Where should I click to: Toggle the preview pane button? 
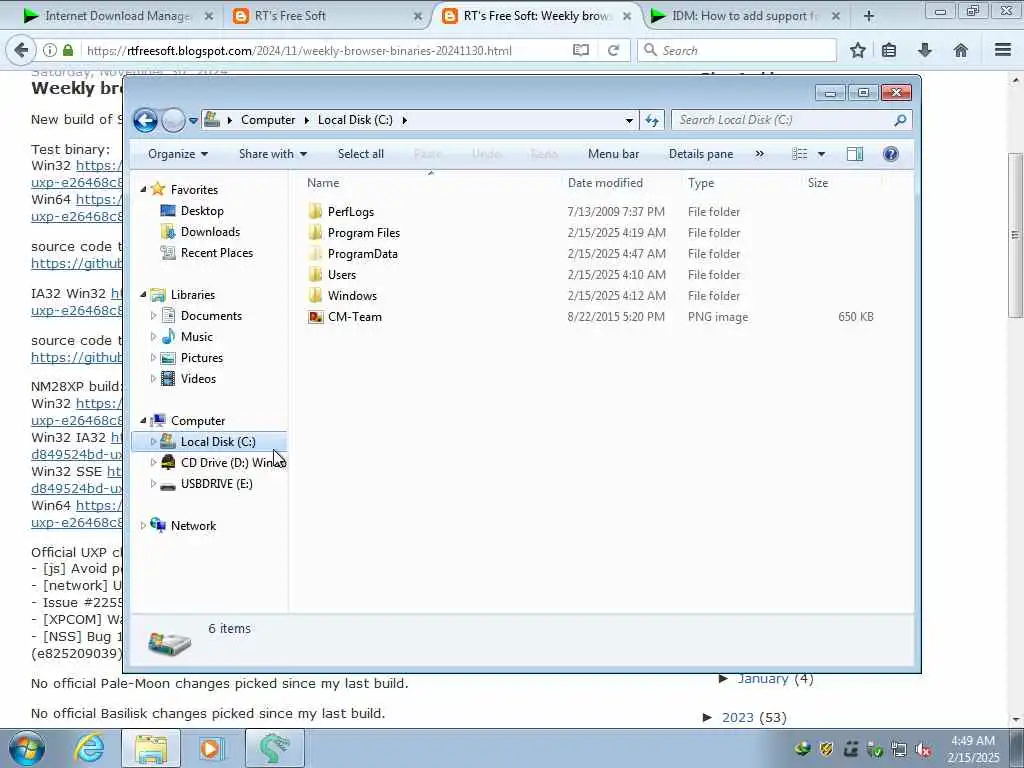coord(855,154)
